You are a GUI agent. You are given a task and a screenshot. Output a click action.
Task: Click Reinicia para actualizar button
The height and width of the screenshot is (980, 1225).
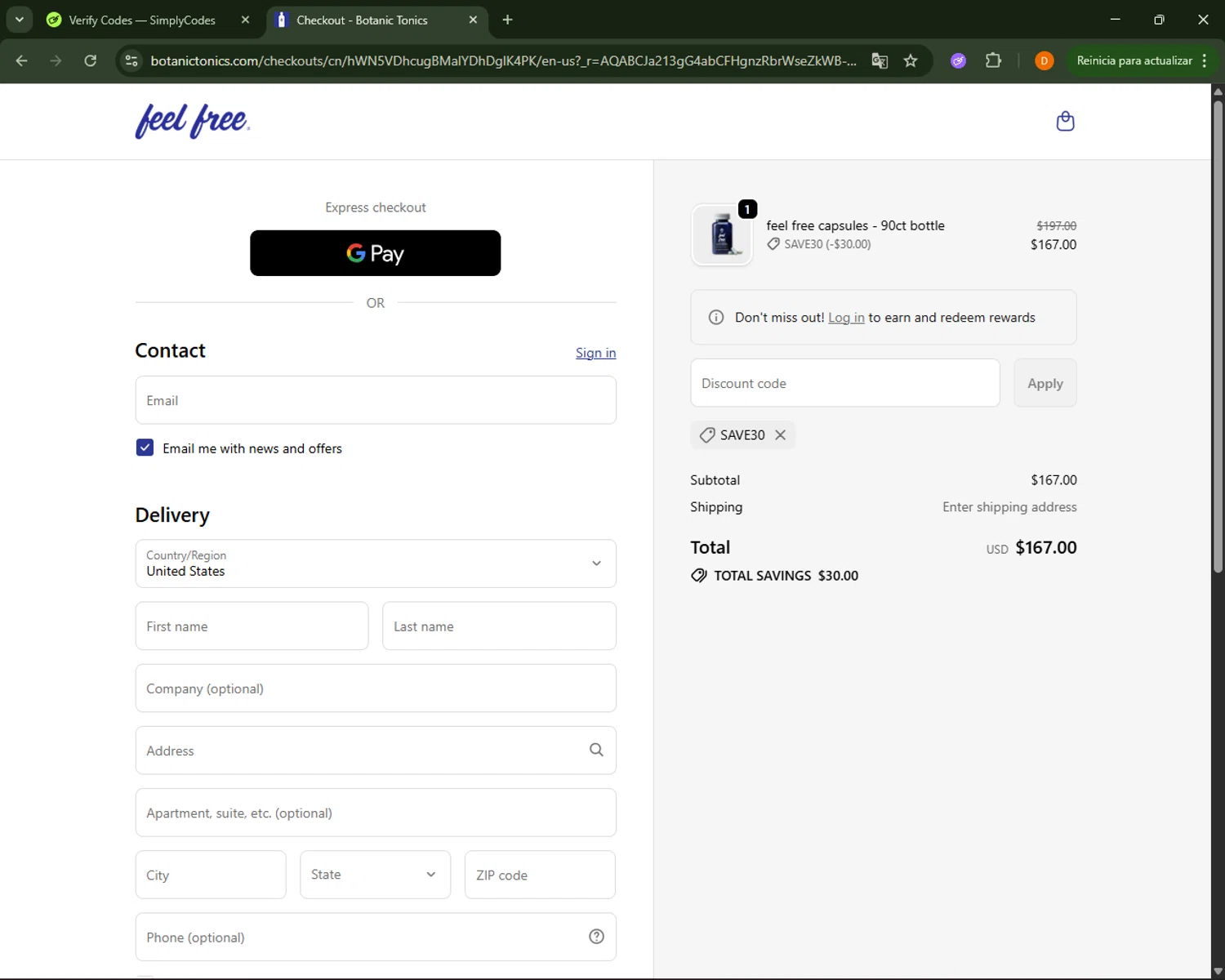pyautogui.click(x=1134, y=60)
